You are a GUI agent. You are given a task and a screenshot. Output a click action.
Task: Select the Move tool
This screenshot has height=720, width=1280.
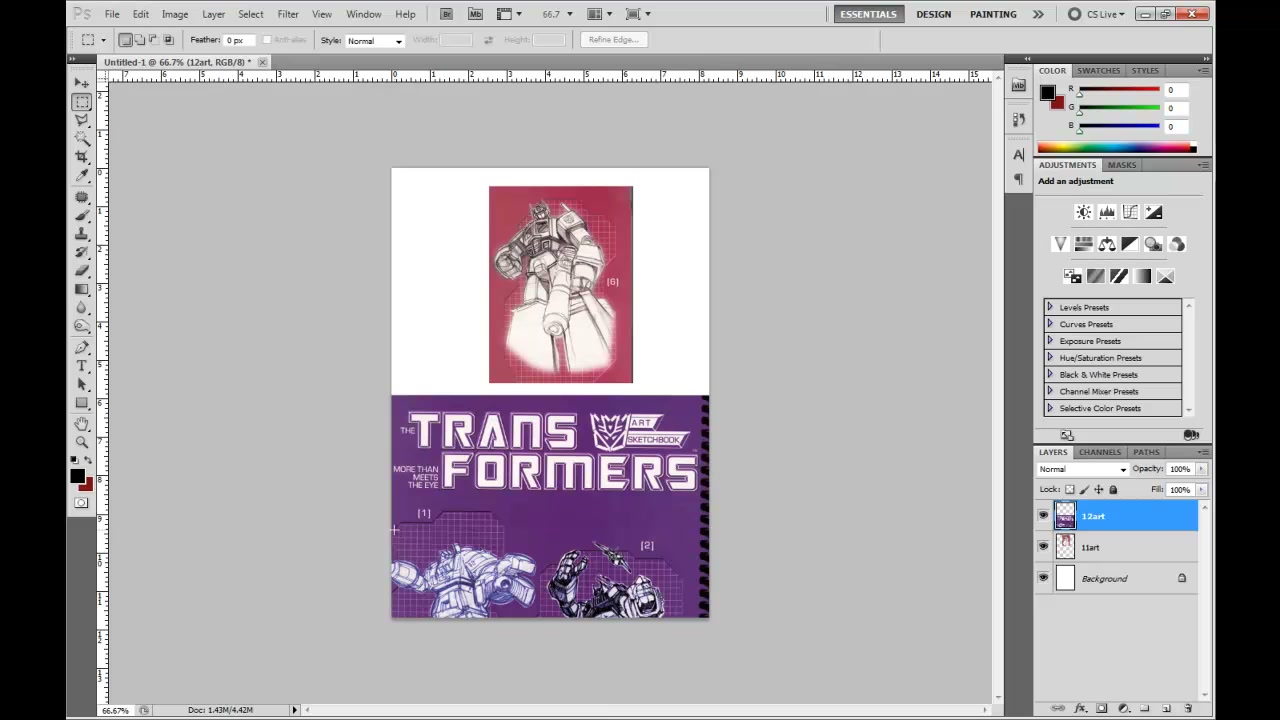[x=82, y=83]
